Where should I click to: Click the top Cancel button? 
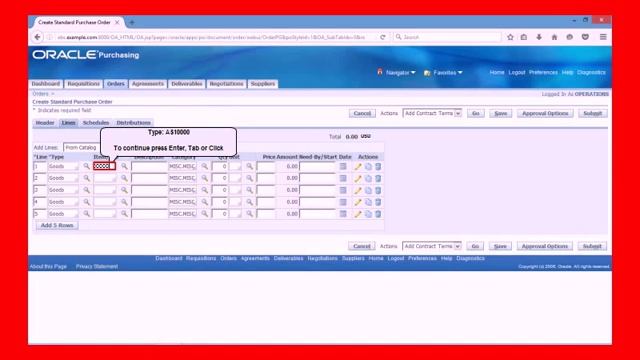(x=362, y=113)
